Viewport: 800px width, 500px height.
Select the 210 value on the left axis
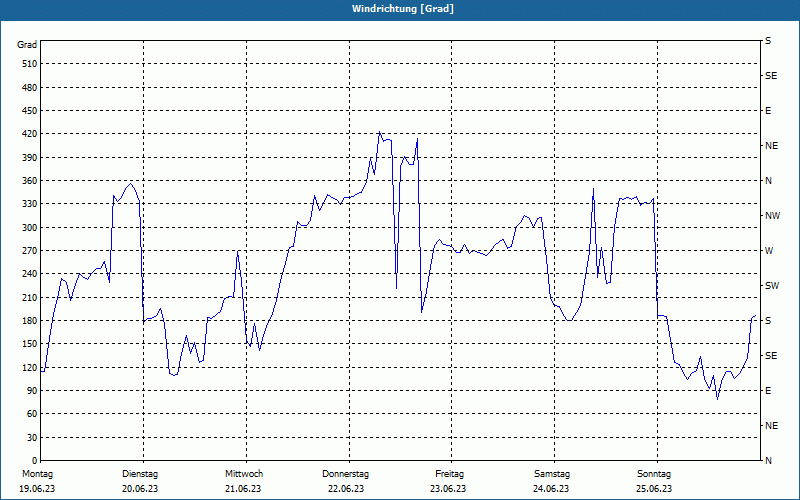pos(29,297)
